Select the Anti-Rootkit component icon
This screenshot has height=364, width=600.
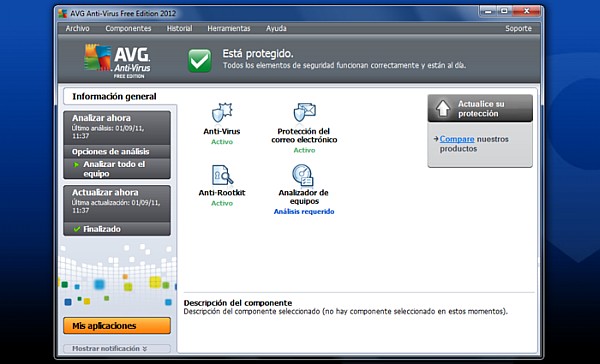click(222, 175)
